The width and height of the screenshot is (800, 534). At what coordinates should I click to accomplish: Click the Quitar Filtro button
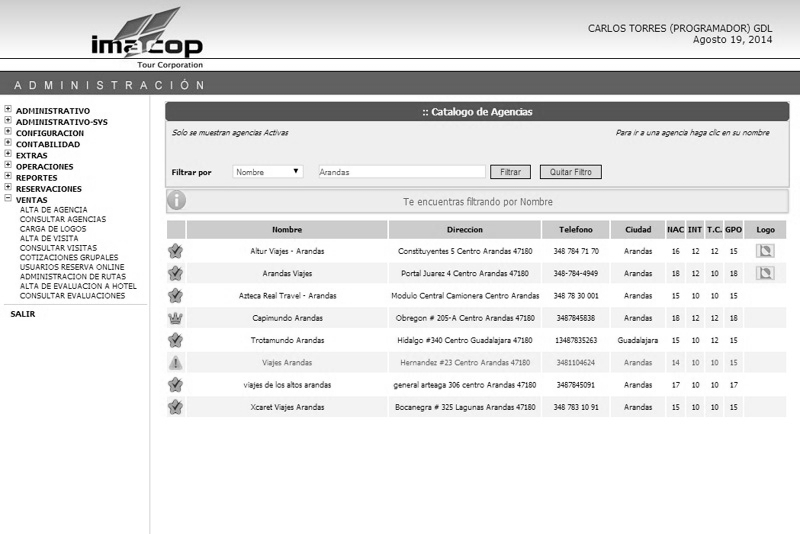tap(570, 172)
